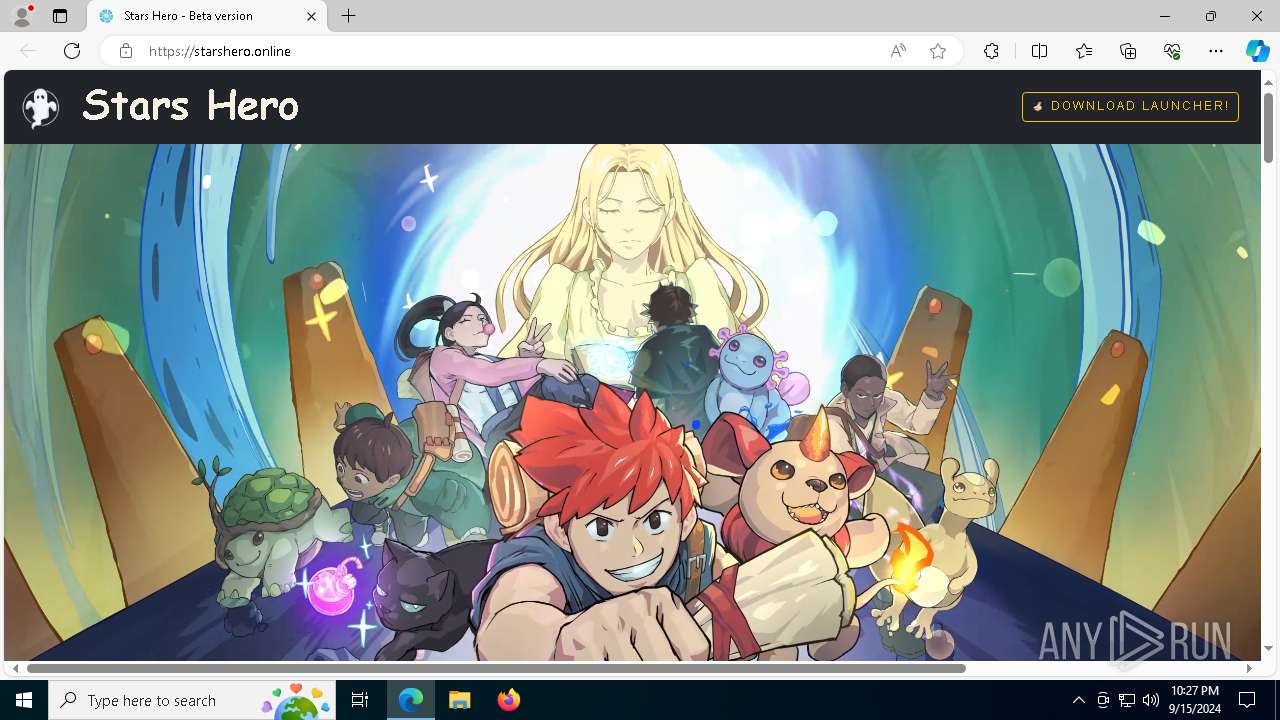Open the tab actions menu icon
1280x720 pixels.
point(60,16)
